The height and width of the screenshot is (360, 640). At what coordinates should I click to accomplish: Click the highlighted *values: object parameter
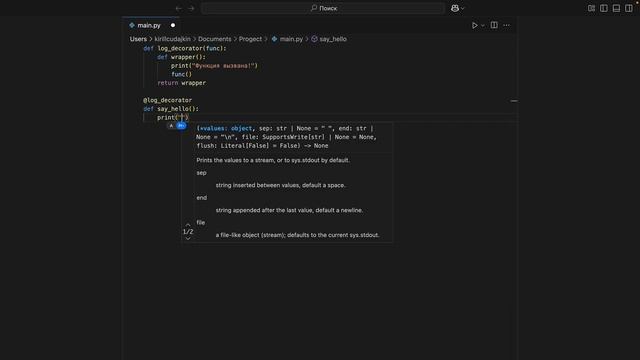(225, 129)
